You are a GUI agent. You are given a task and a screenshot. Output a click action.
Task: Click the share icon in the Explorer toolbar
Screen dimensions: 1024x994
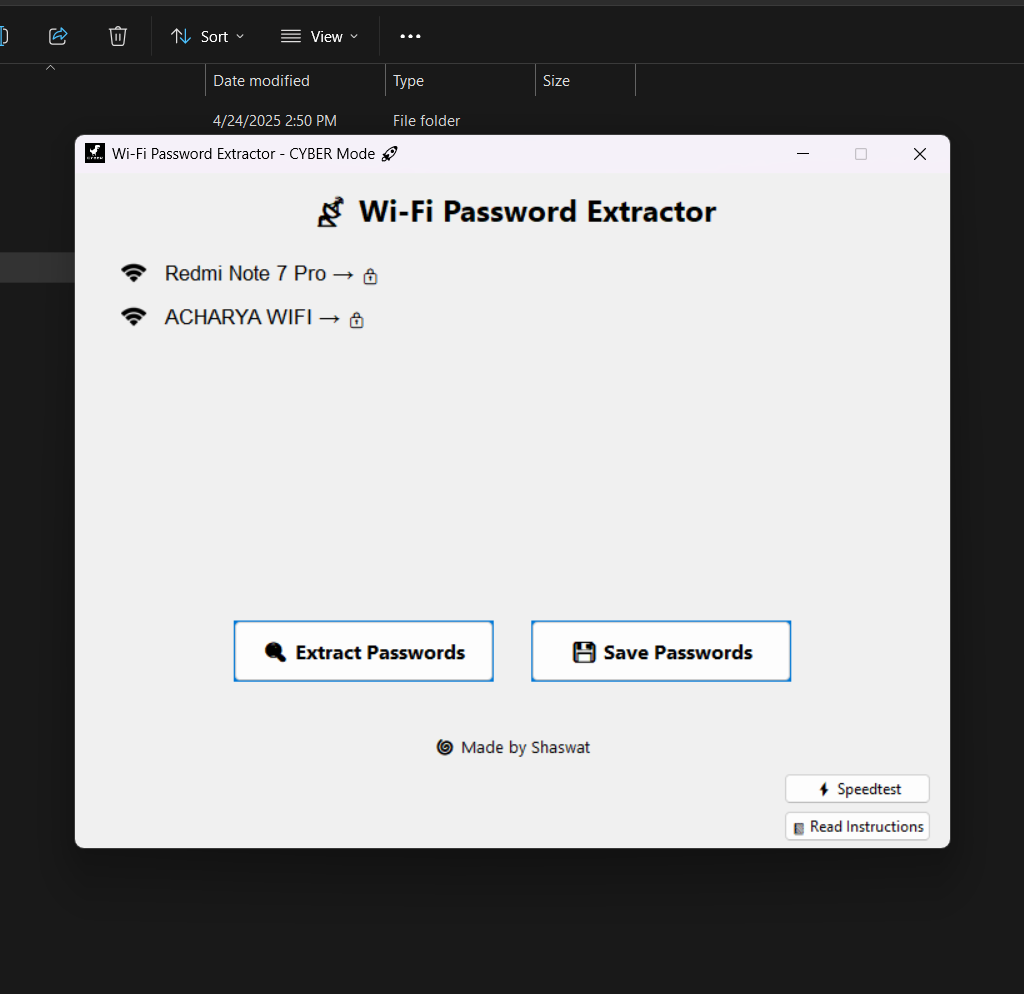click(x=57, y=36)
